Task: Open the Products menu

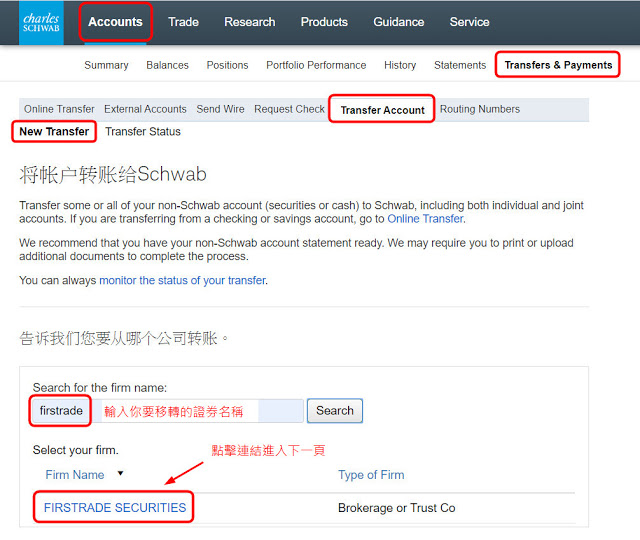Action: click(x=324, y=22)
